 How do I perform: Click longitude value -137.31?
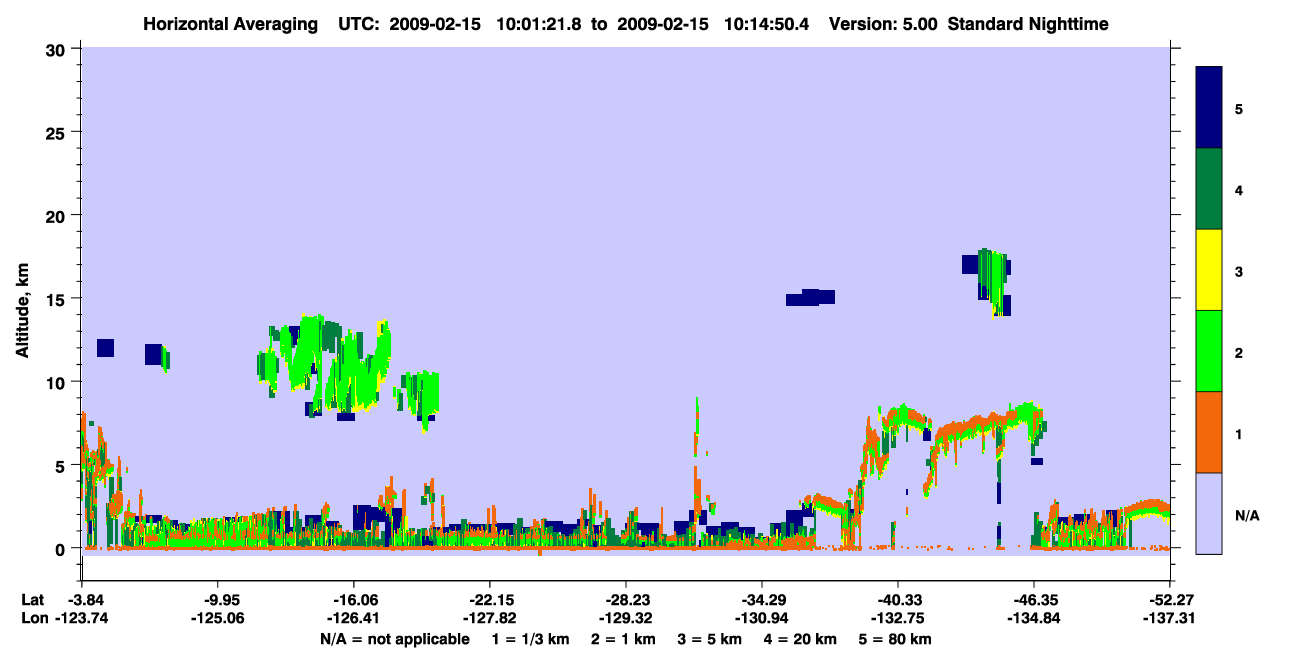point(1170,619)
